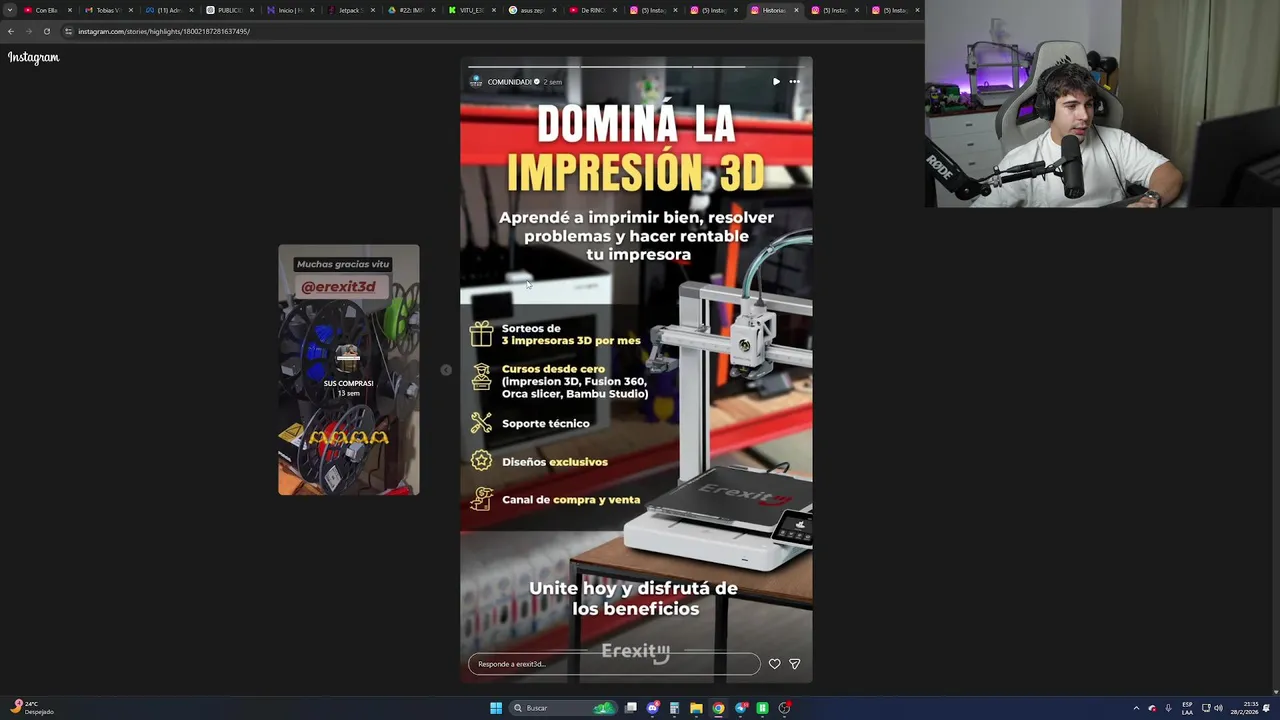This screenshot has height=720, width=1280.
Task: Like the story with the heart icon
Action: pyautogui.click(x=774, y=664)
